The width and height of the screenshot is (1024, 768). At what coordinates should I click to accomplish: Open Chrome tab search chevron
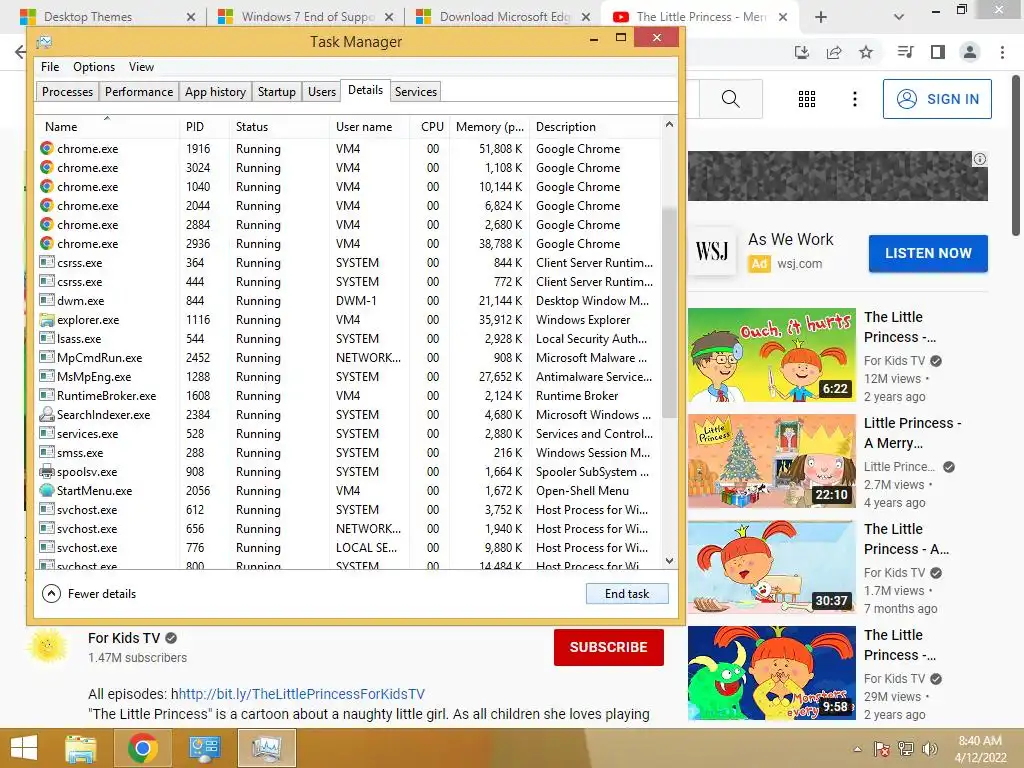899,17
